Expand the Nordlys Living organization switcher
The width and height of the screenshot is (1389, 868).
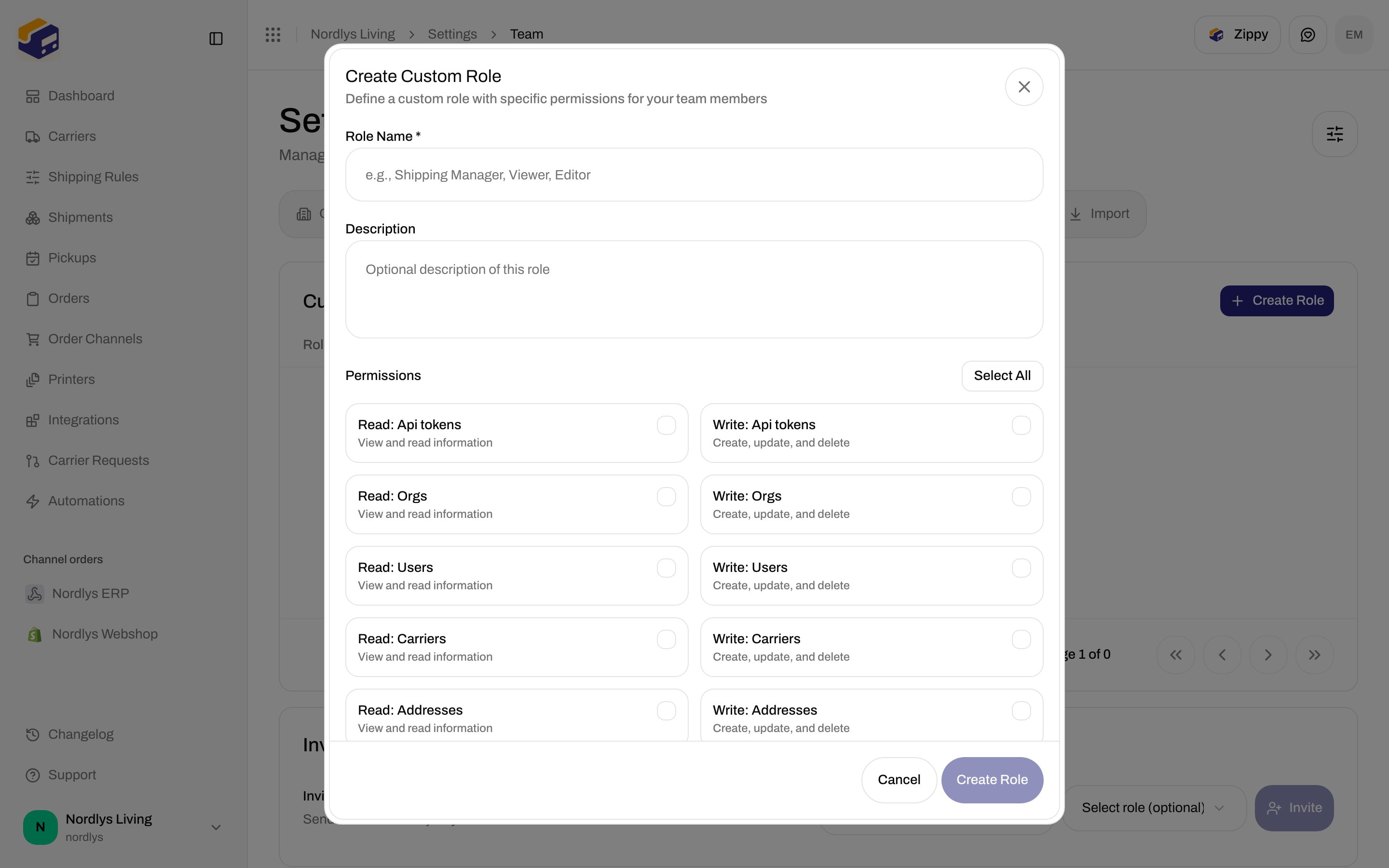coord(123,827)
